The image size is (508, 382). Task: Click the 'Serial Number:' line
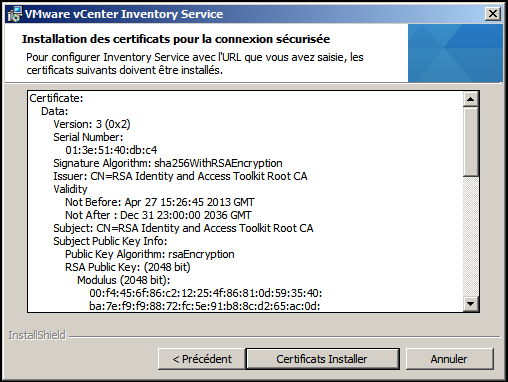click(x=88, y=137)
